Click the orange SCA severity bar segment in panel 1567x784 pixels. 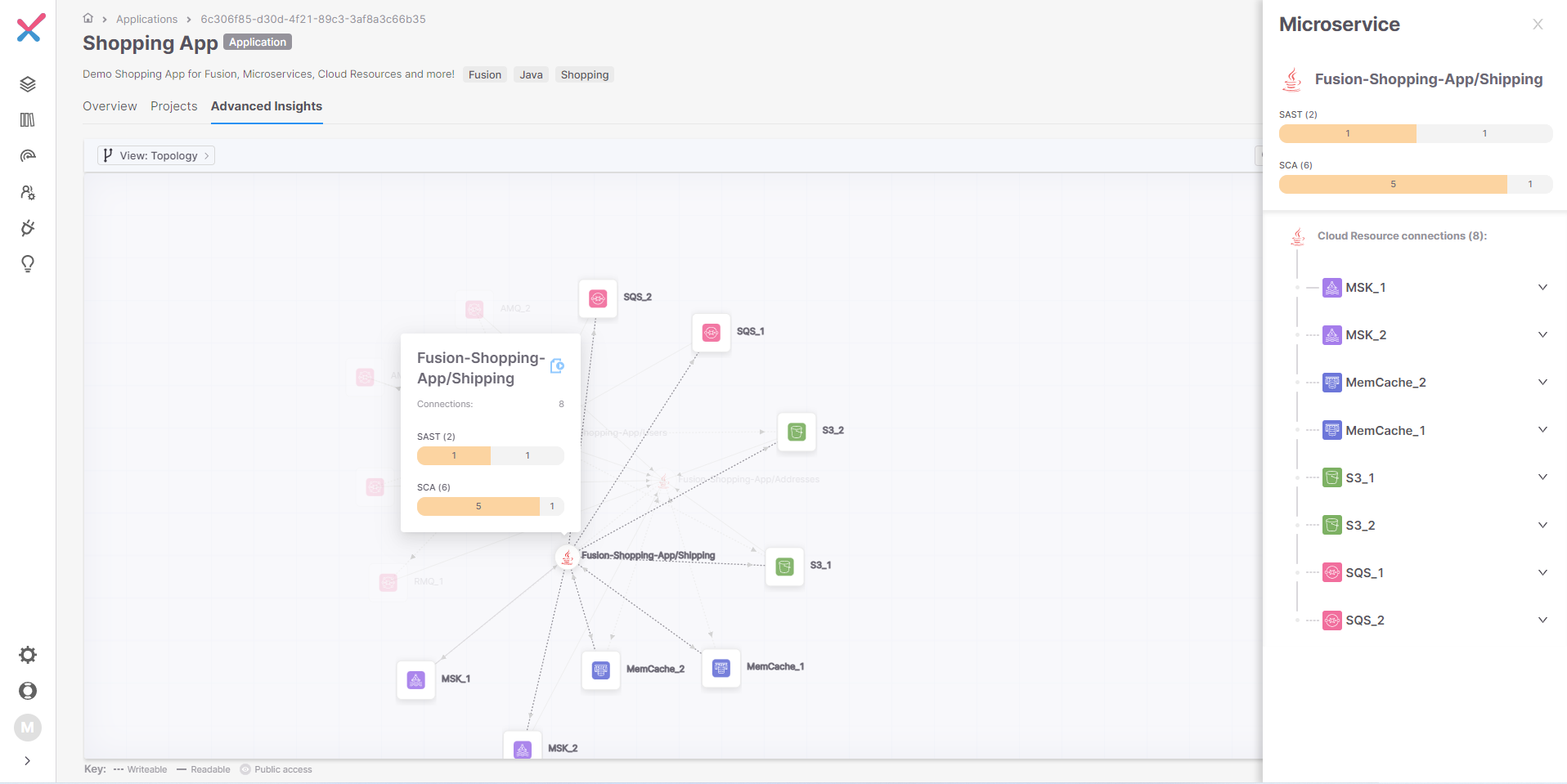point(1392,185)
